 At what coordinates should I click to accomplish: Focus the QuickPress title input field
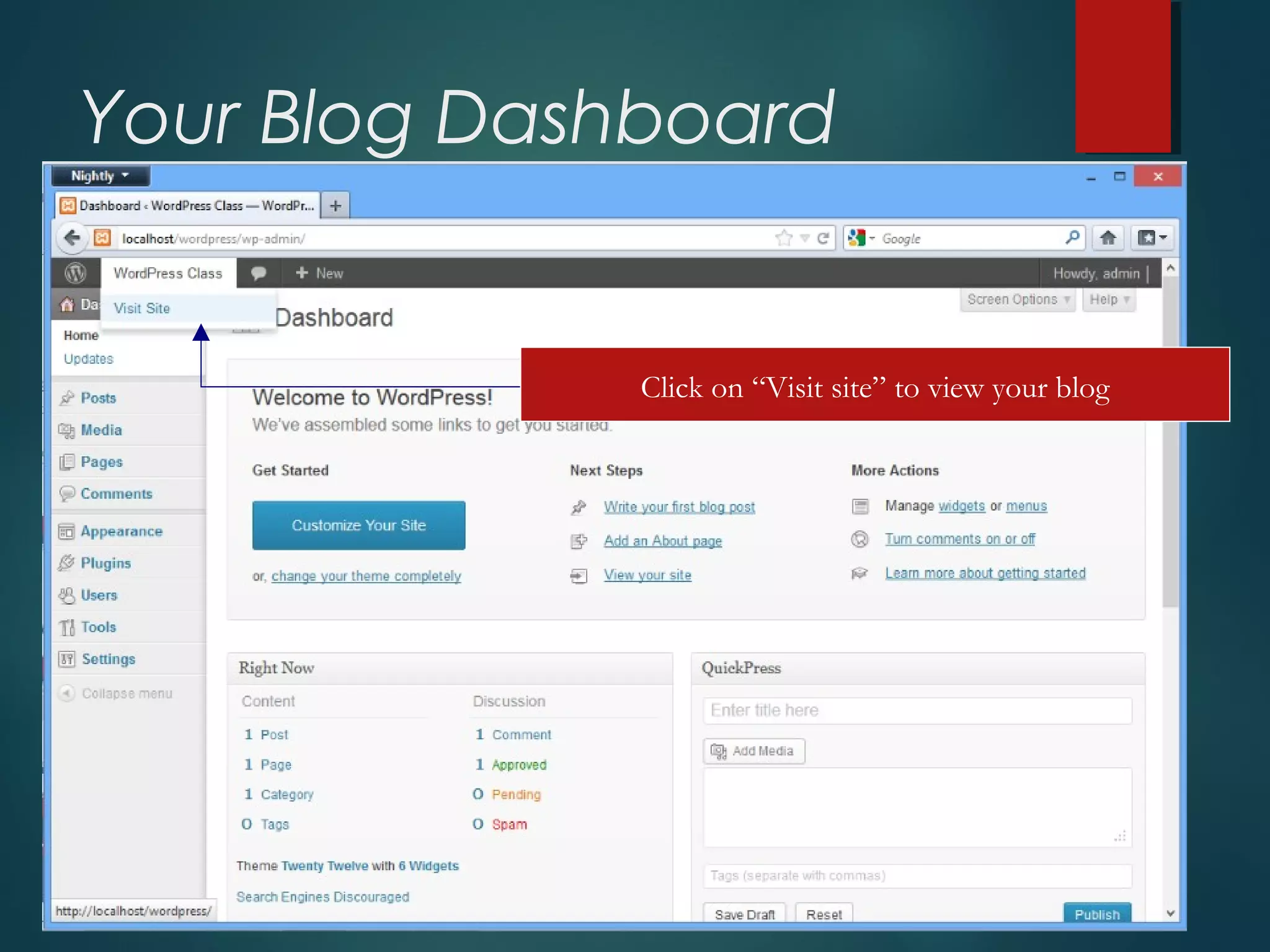point(917,710)
